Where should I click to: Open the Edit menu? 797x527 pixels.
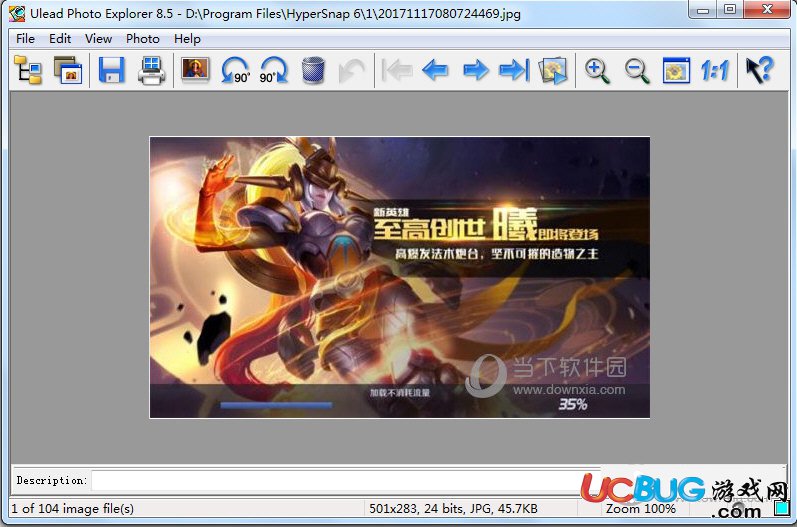pos(60,39)
